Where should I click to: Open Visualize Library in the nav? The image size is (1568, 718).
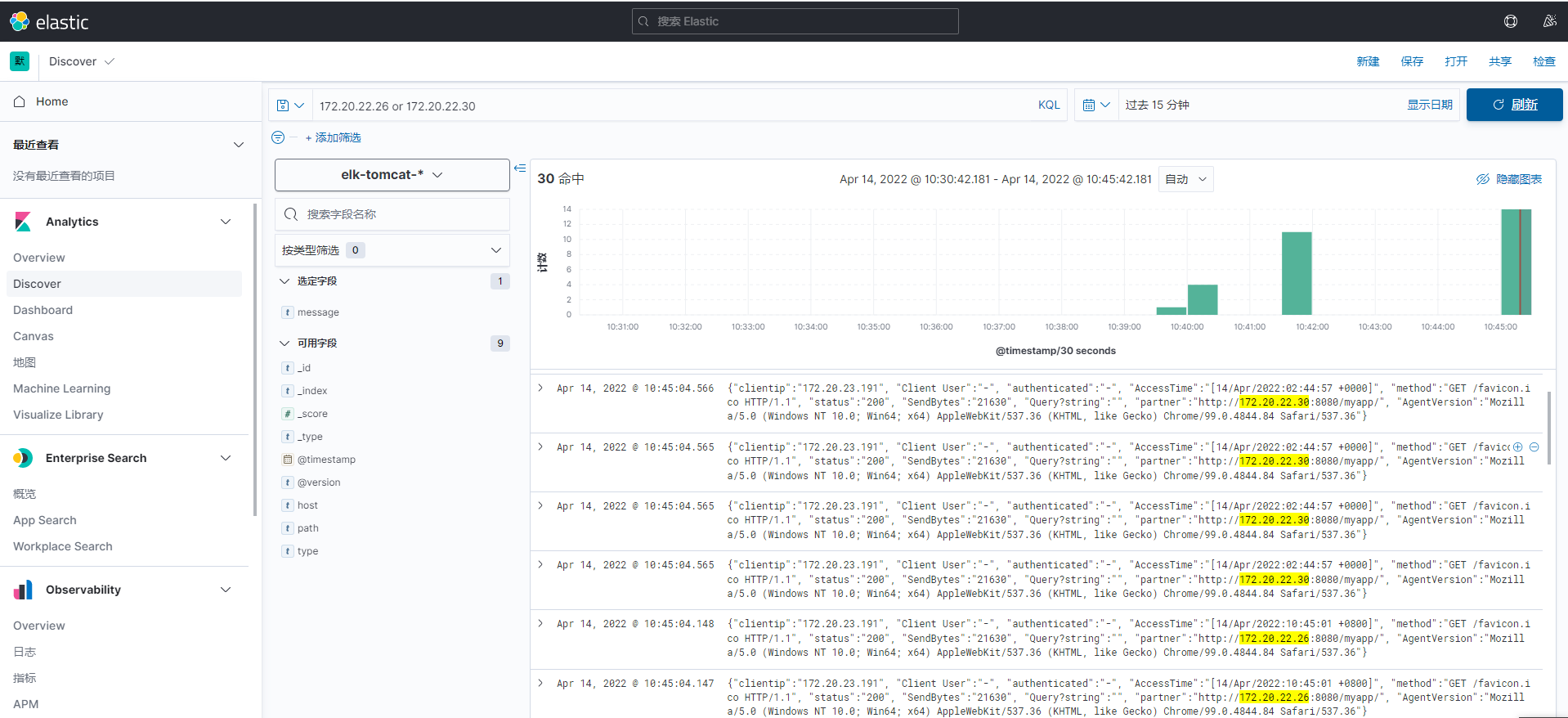[58, 415]
